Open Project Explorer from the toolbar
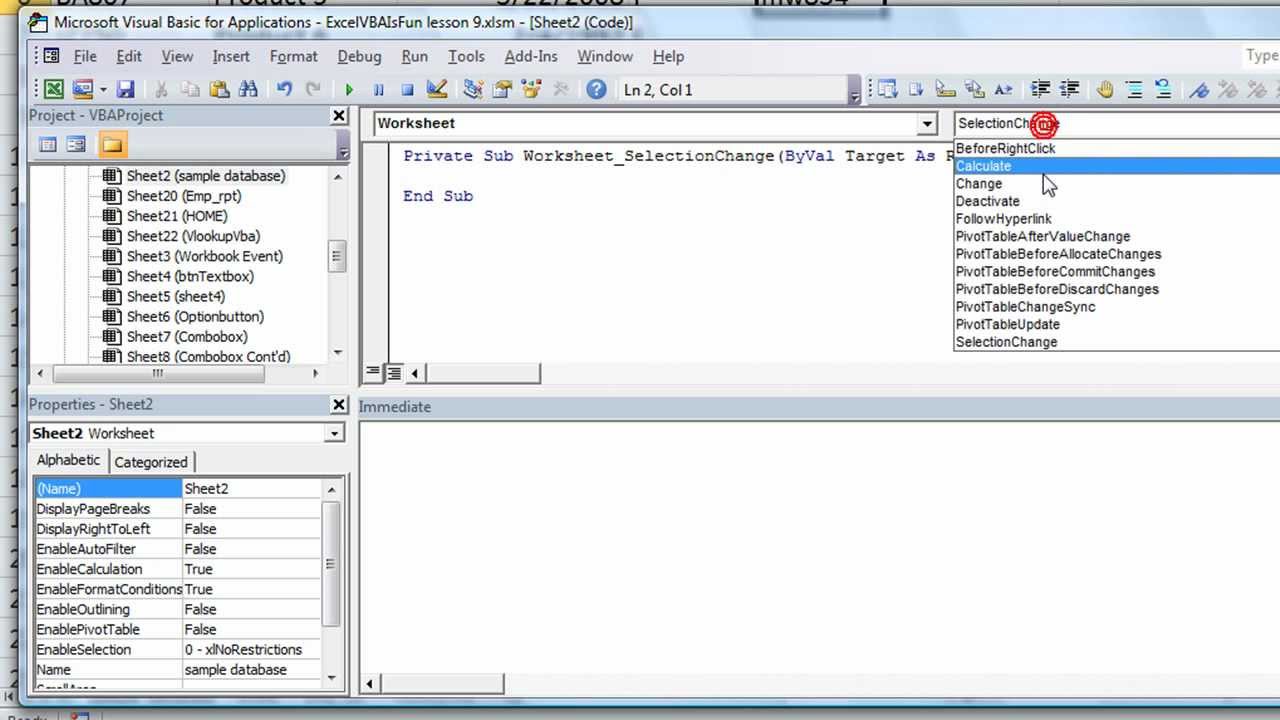Viewport: 1280px width, 720px height. [x=473, y=90]
